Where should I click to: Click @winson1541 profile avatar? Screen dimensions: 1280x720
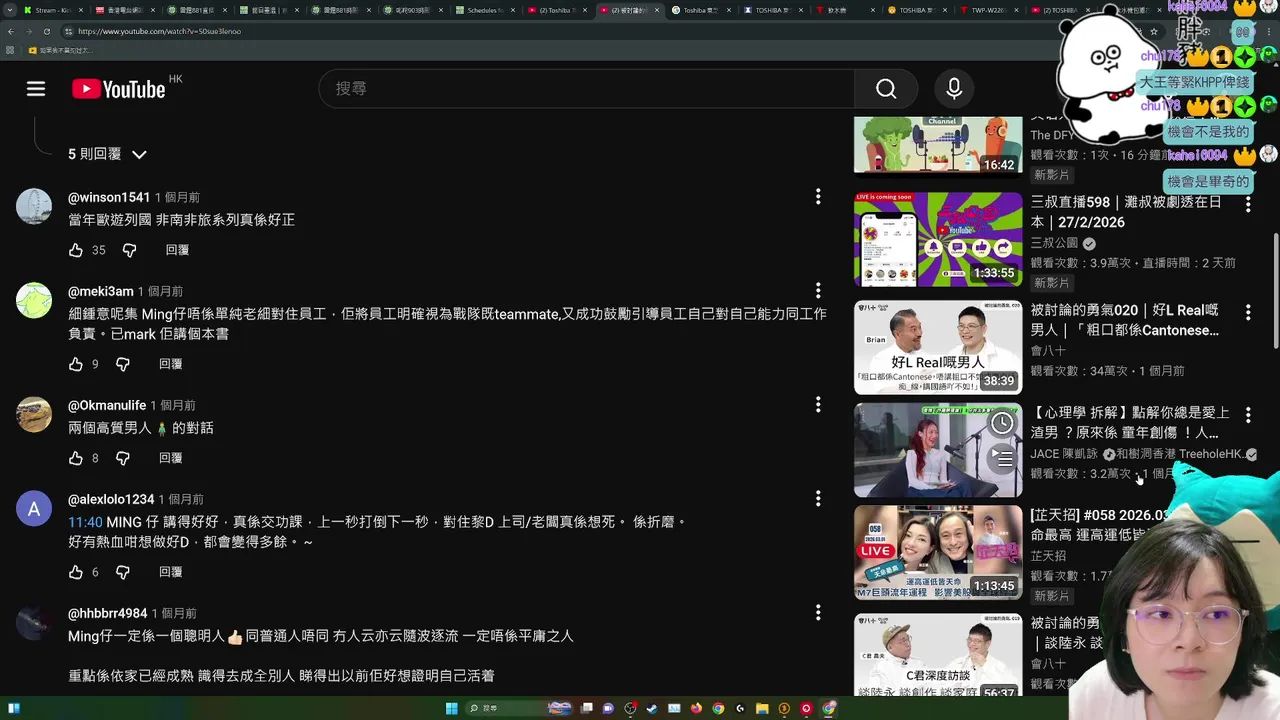coord(34,206)
